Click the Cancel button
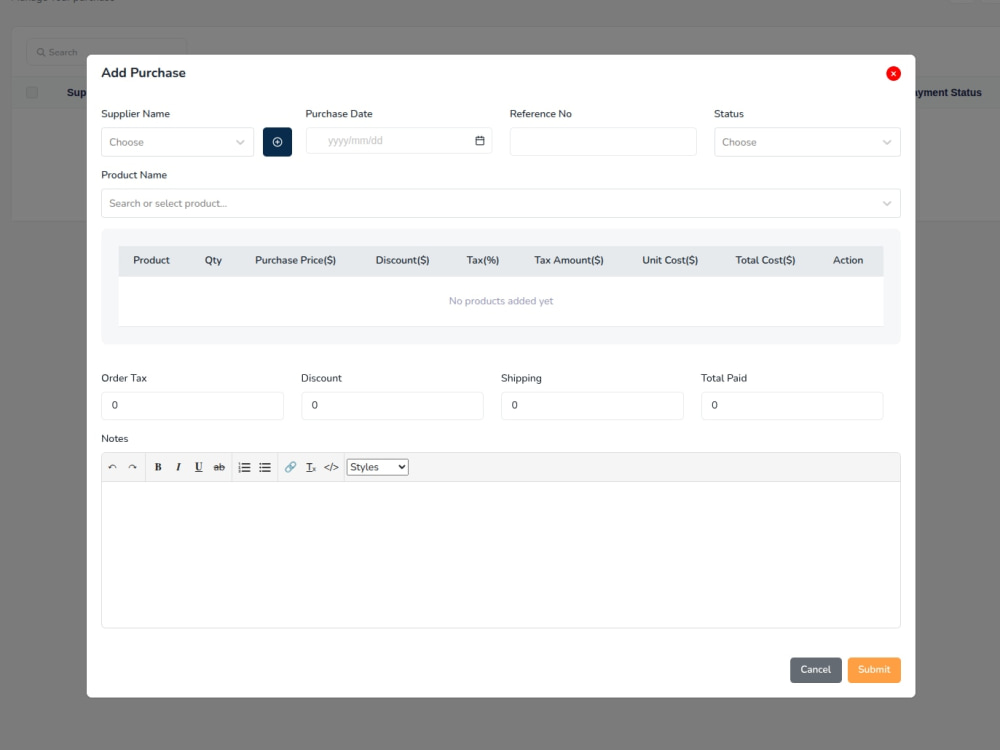1000x750 pixels. pos(816,670)
